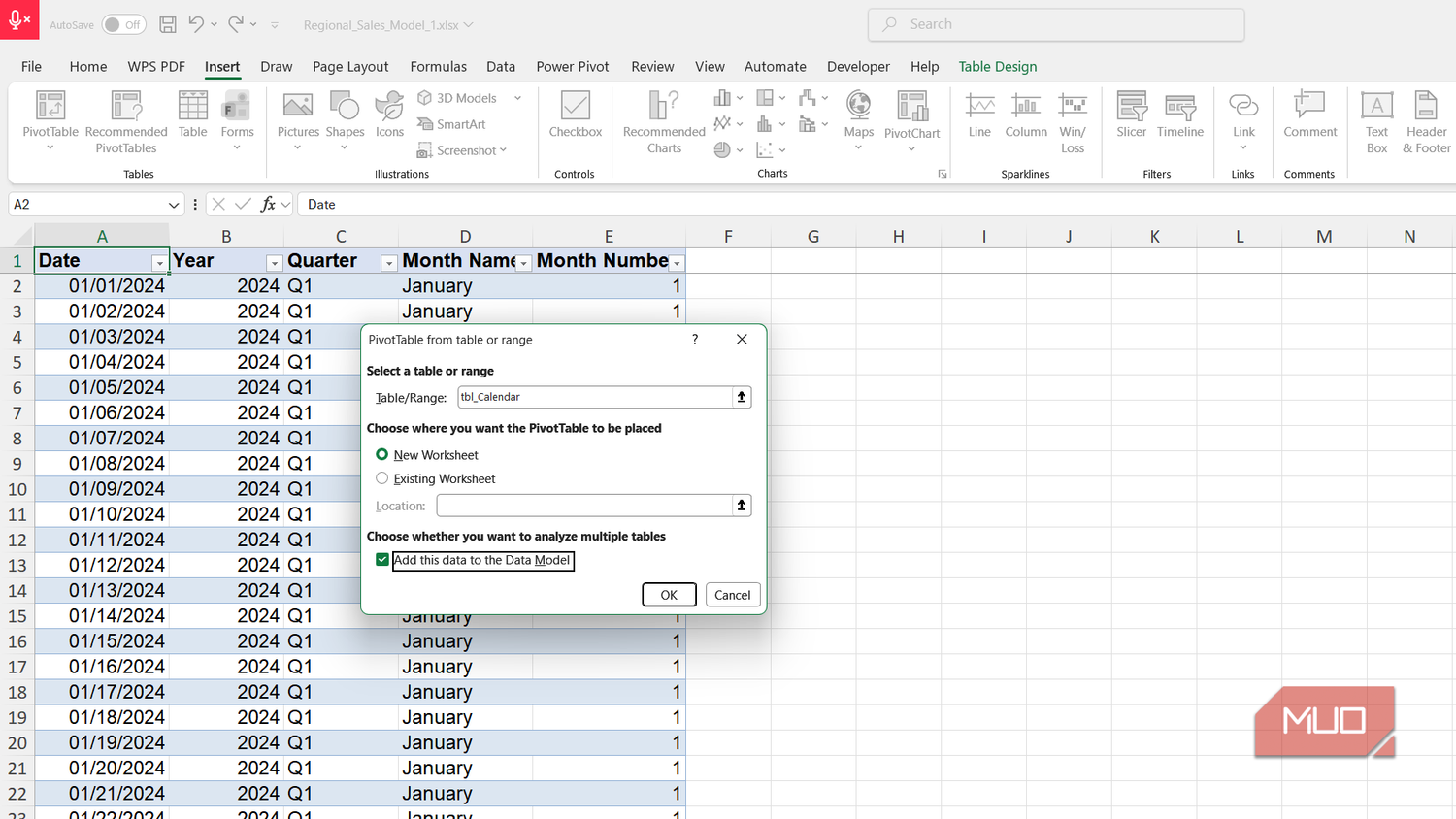
Task: Insert SmartArt graphic
Action: click(x=451, y=124)
